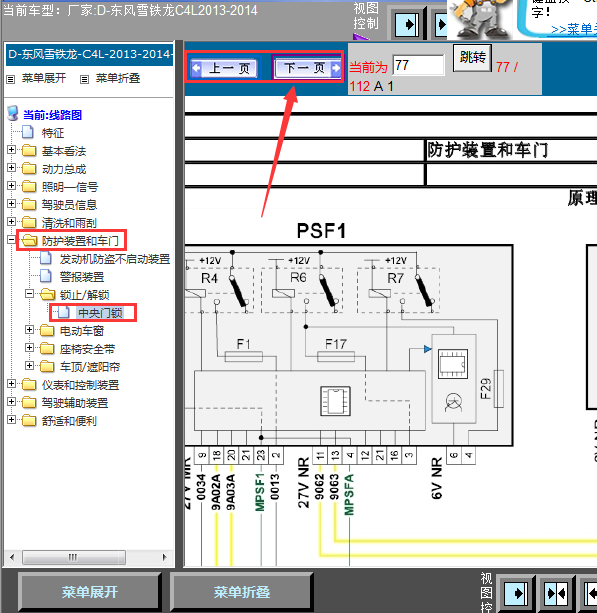Collapse the 防护装置和车门 folder
Image resolution: width=597 pixels, height=613 pixels.
pos(11,239)
